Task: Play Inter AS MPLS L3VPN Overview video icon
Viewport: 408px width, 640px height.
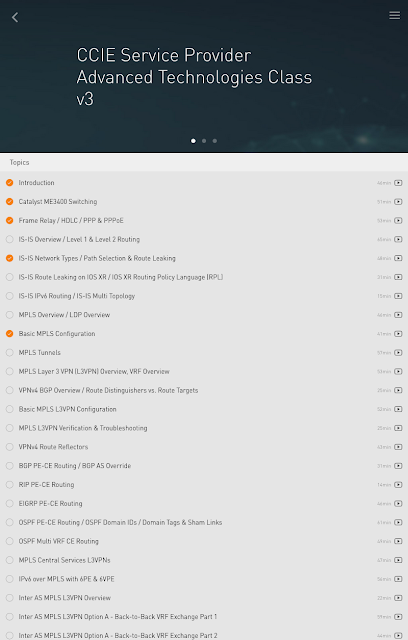Action: (x=398, y=598)
